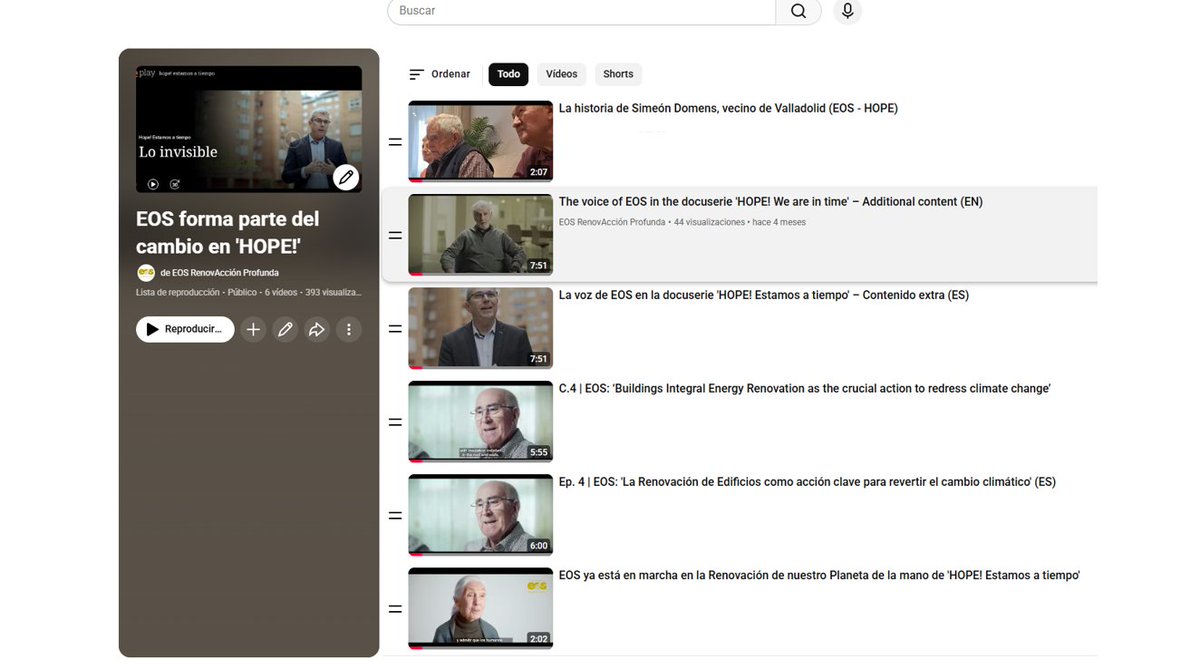
Task: Click channel name under 'The voice of EOS' video
Action: pos(612,222)
